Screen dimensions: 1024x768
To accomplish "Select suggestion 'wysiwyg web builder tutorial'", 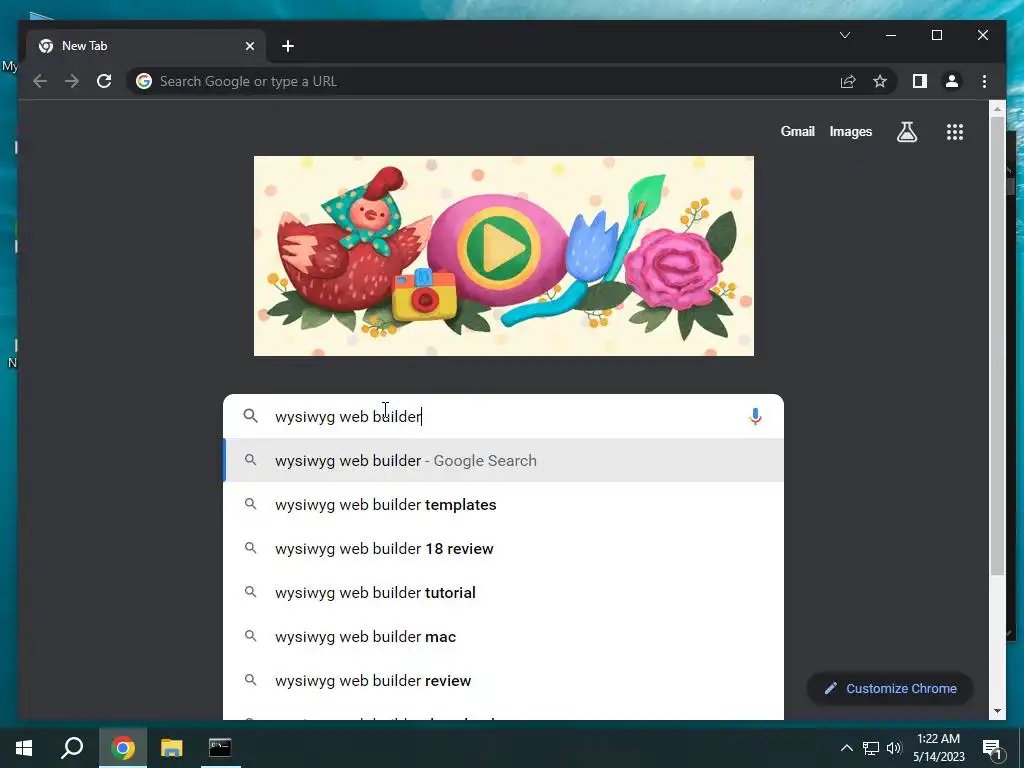I will pos(503,592).
